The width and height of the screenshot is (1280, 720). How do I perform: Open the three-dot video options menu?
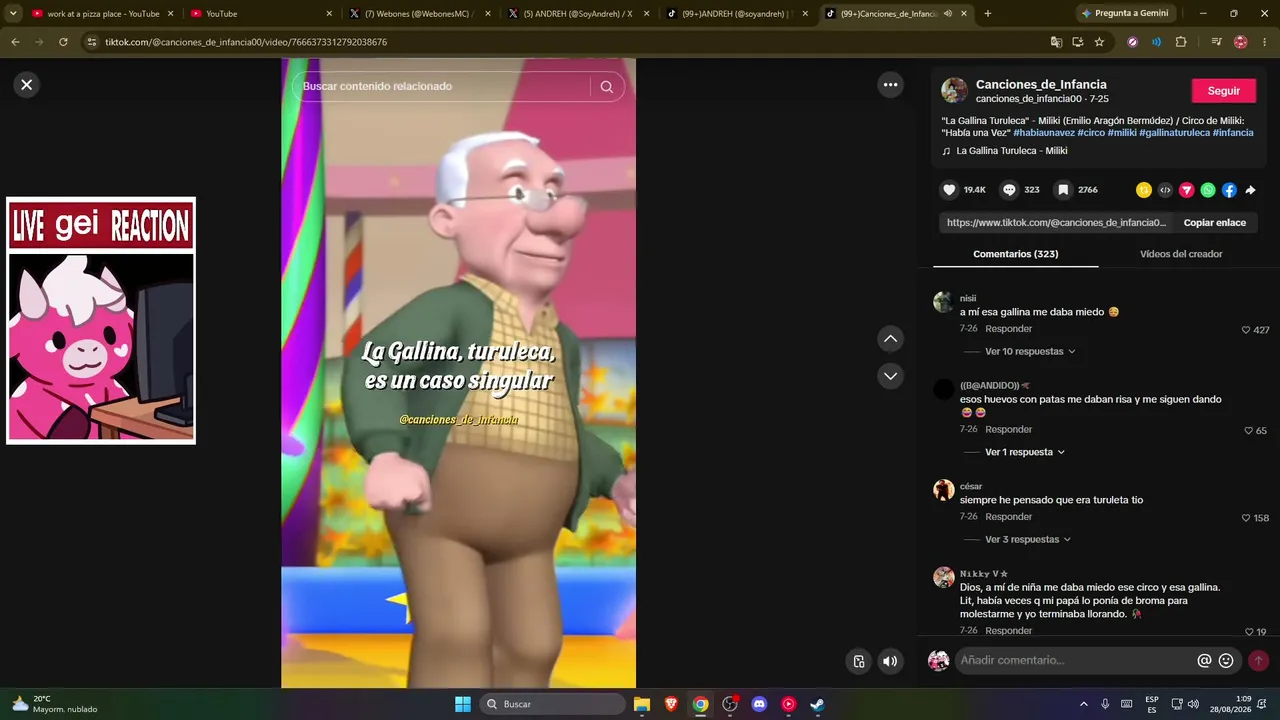pyautogui.click(x=891, y=85)
